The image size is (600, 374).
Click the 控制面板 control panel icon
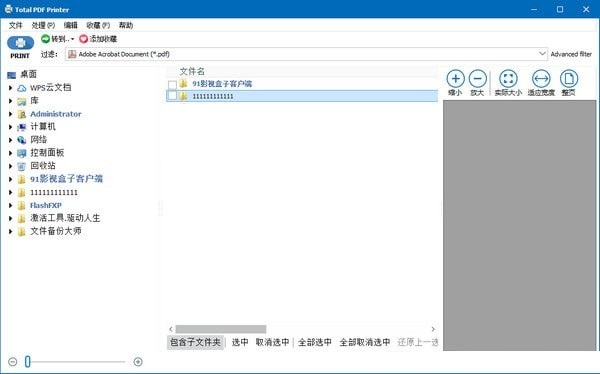[22, 153]
